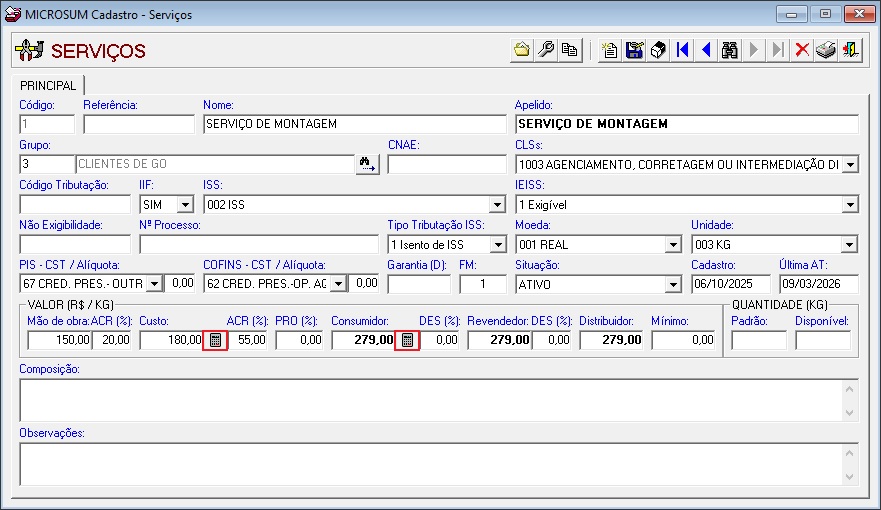Click inside the Observações text area
881x510 pixels.
[x=431, y=465]
